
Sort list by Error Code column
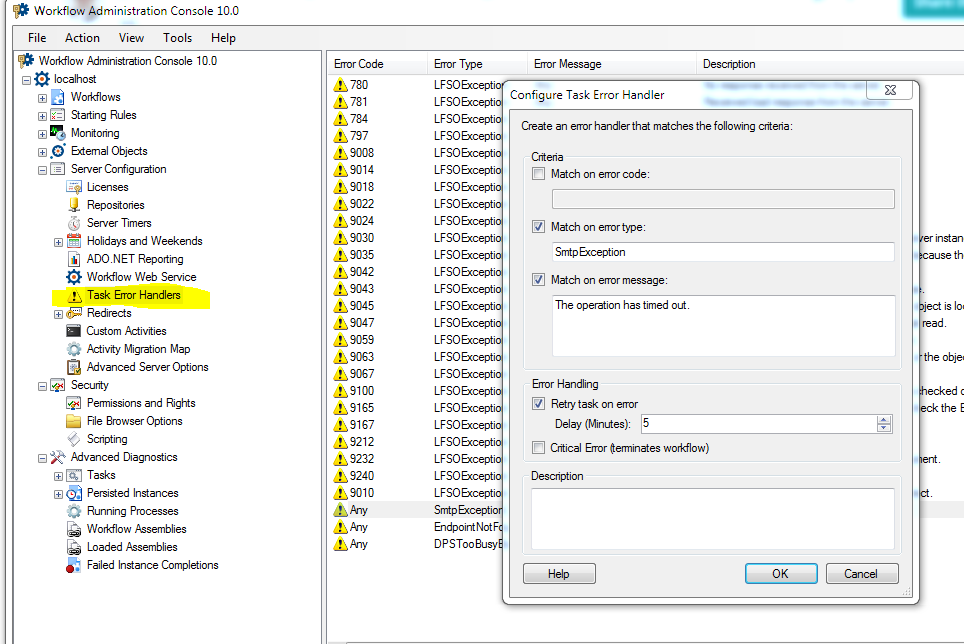[377, 64]
